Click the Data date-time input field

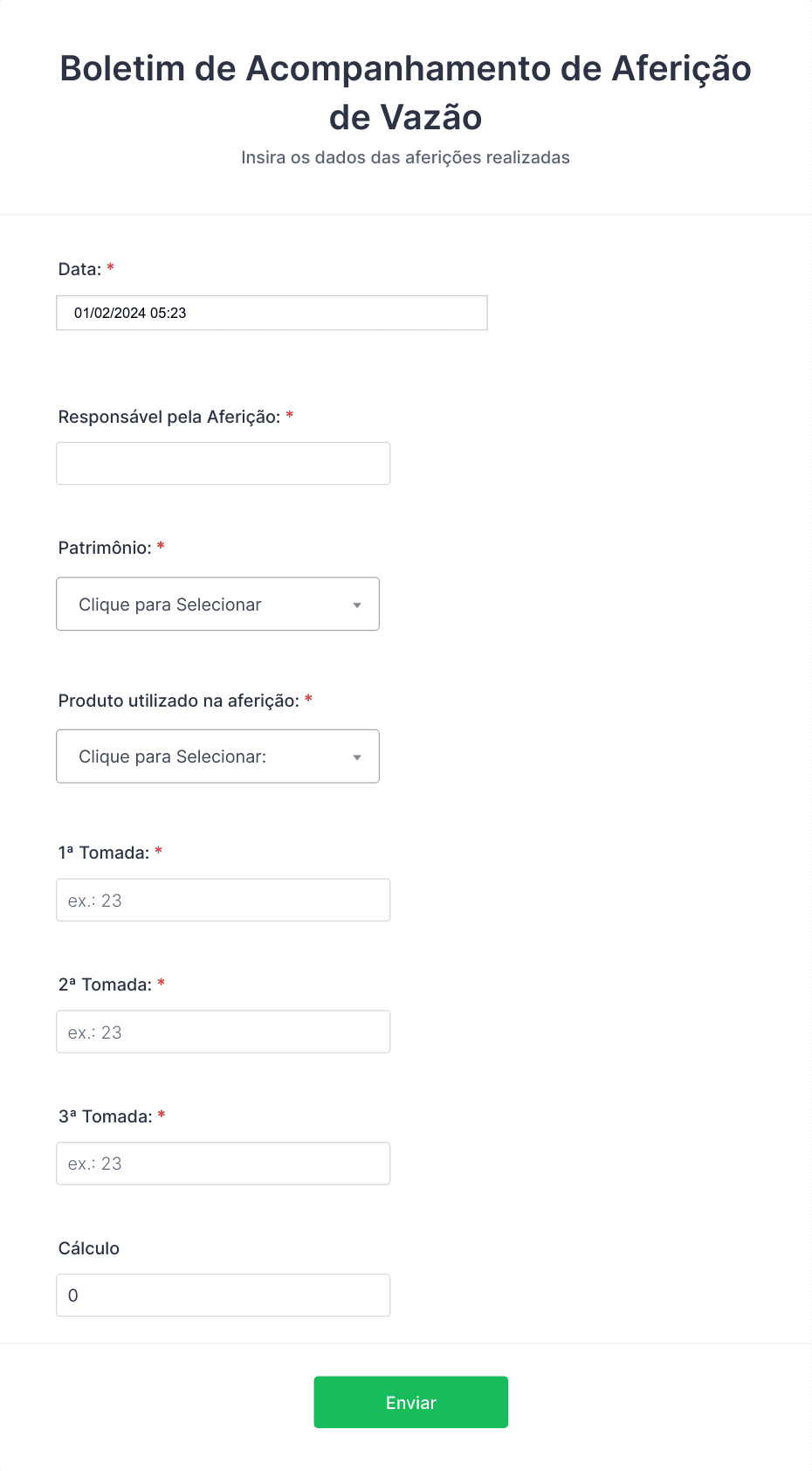pyautogui.click(x=272, y=313)
